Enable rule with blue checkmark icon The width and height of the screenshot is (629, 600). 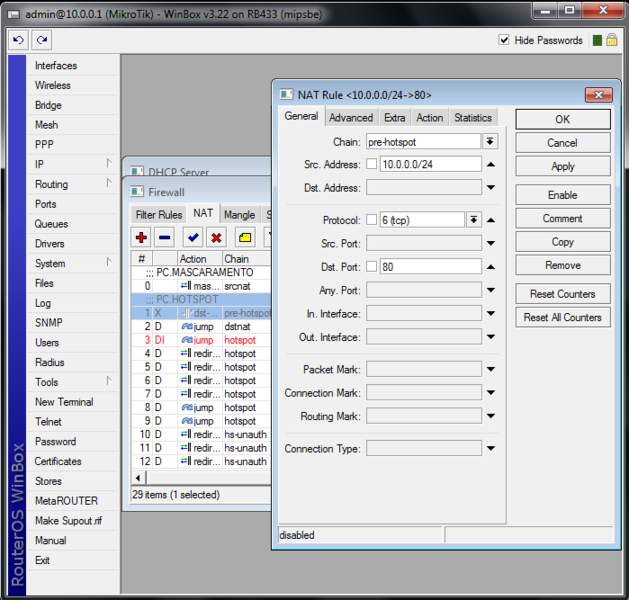193,238
